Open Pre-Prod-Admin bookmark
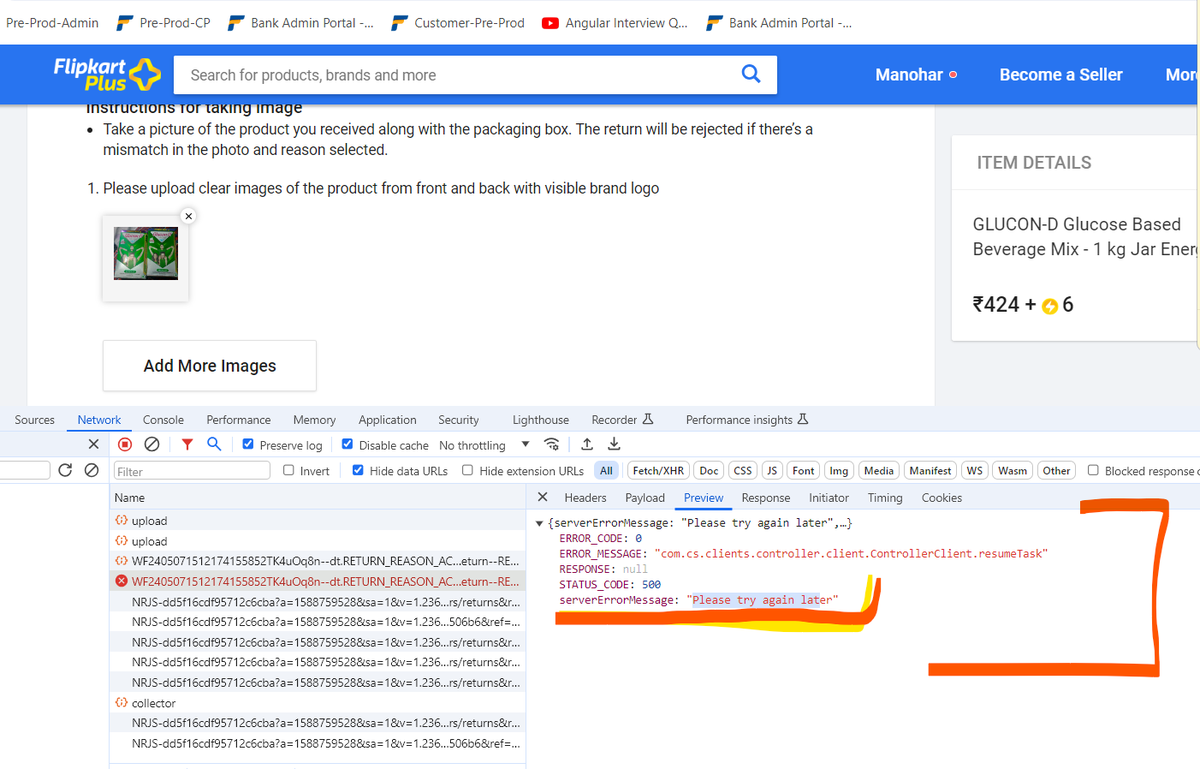Viewport: 1200px width, 769px height. tap(52, 22)
